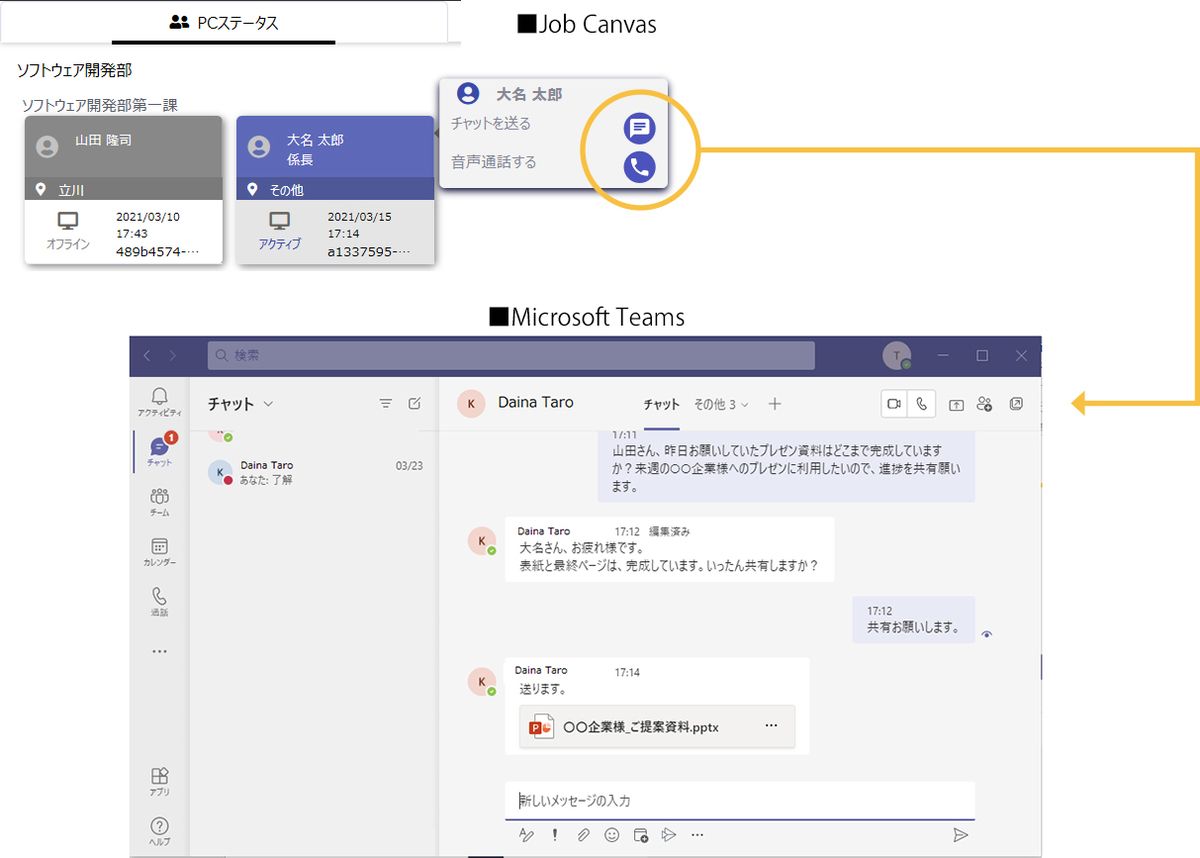Click the location pin icon next to 立川
Screen dimensions: 1200x858
point(42,189)
